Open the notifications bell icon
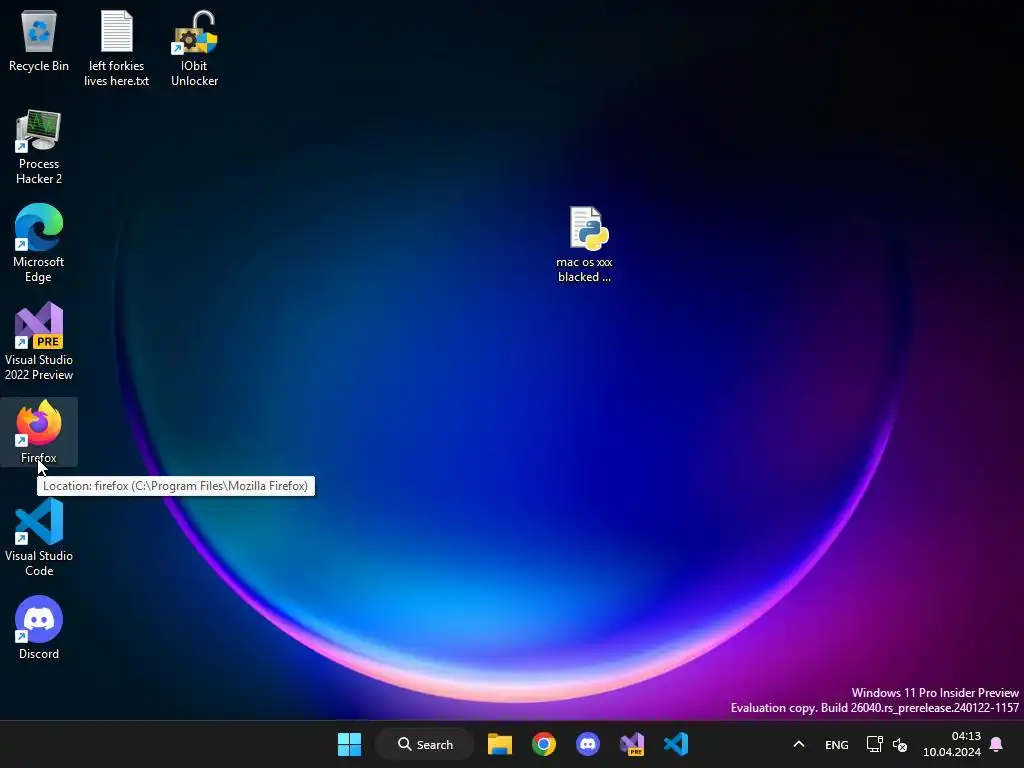The width and height of the screenshot is (1024, 768). [x=996, y=744]
